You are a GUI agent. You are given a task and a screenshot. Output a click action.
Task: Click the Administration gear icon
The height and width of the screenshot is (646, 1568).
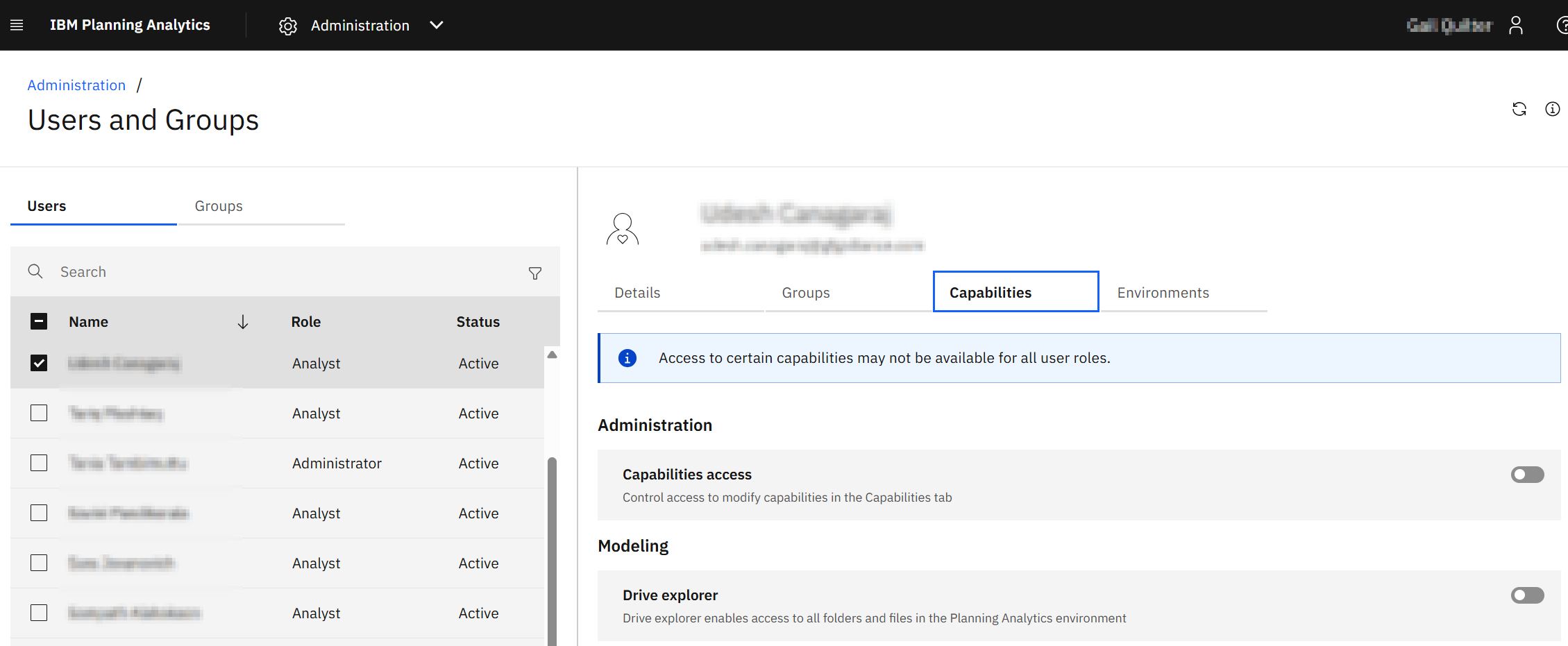click(x=287, y=26)
